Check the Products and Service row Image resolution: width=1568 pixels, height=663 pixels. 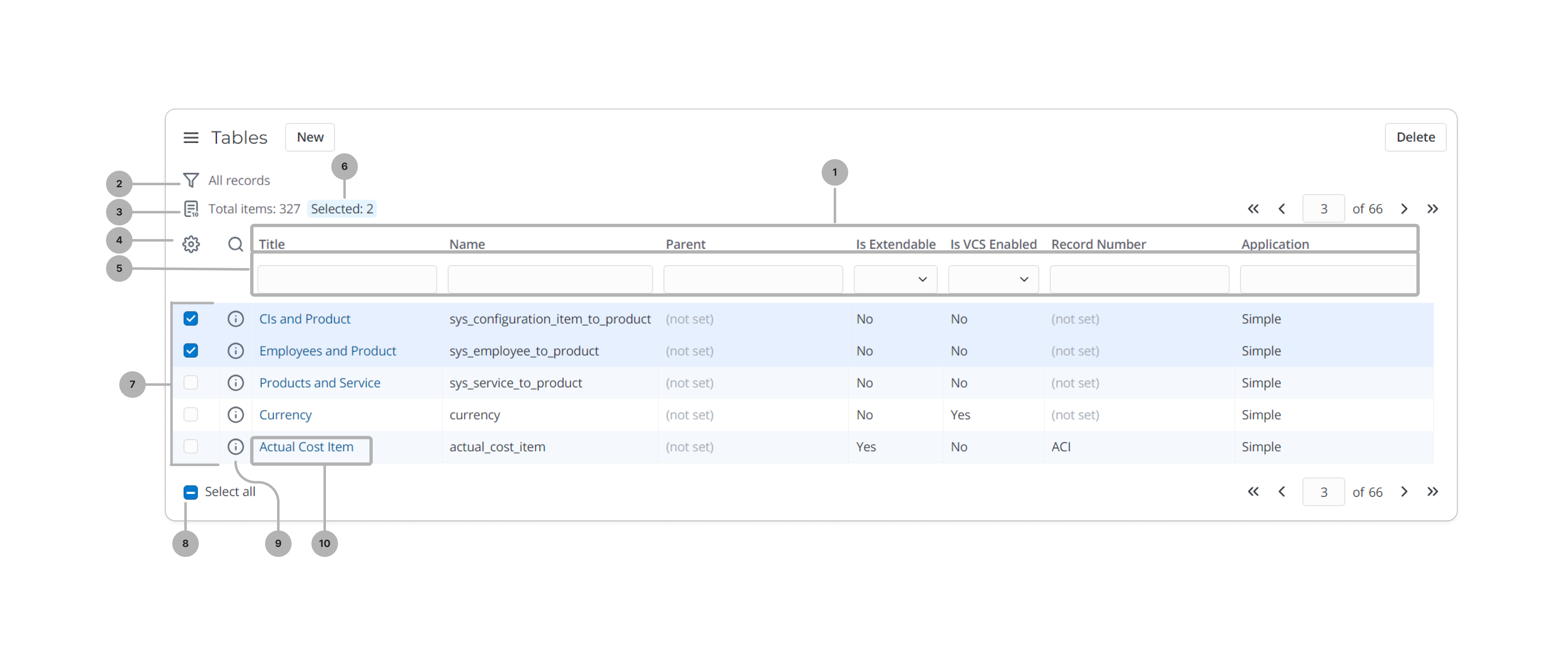point(191,383)
